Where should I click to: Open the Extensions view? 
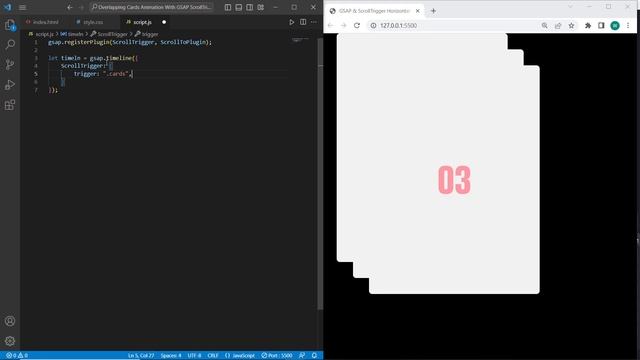tap(10, 105)
